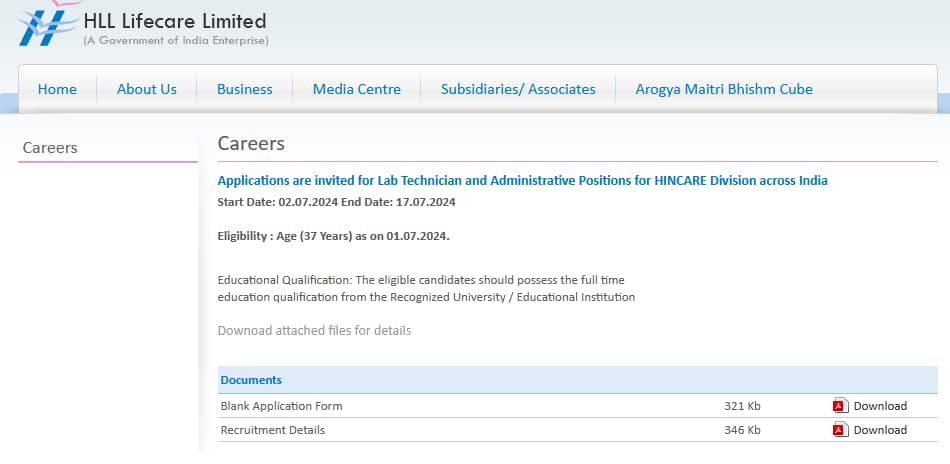Click the Educational Qualification paragraph
Viewport: 950px width, 464px height.
click(x=426, y=289)
